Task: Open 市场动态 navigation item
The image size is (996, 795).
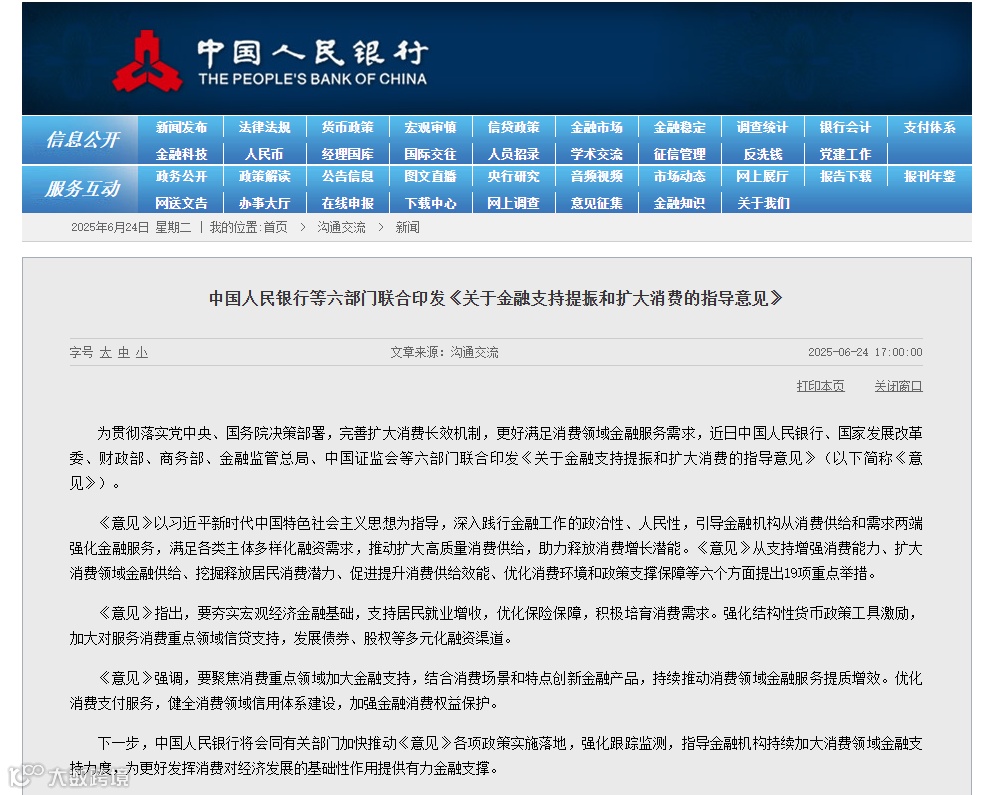Action: point(680,176)
